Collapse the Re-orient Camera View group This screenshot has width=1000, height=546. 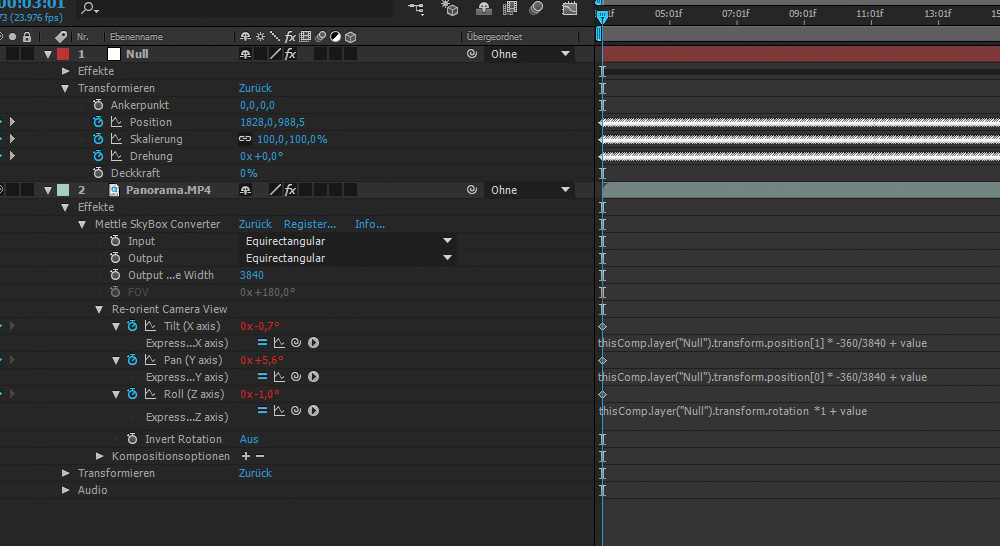100,309
